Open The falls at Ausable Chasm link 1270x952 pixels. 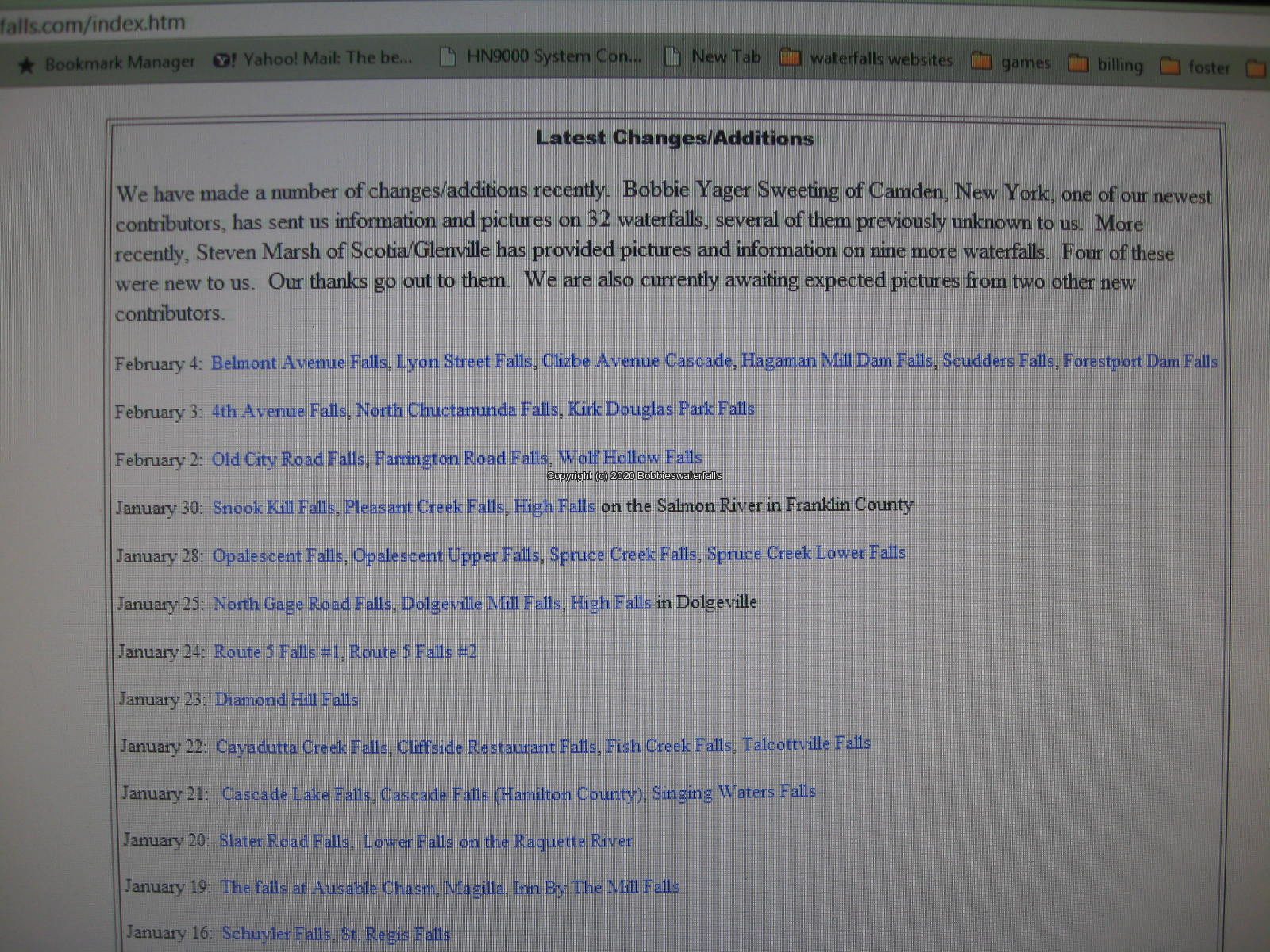point(329,888)
